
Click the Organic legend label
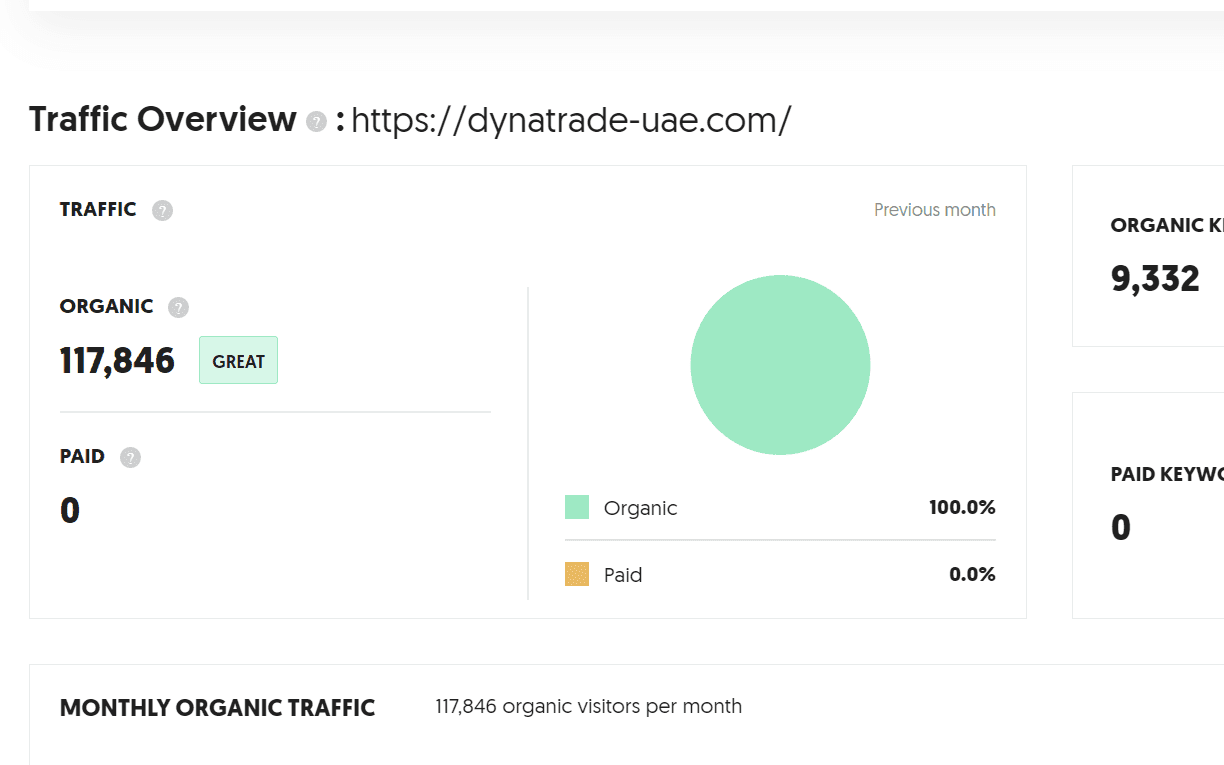640,508
